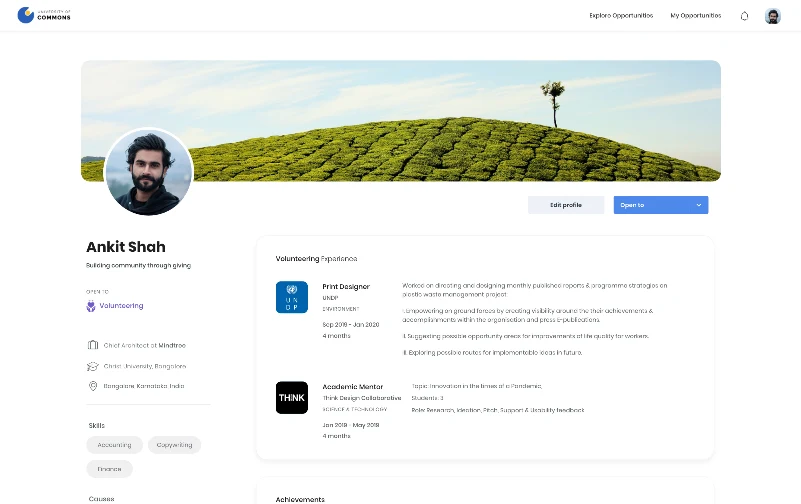Go to Explore Opportunities
Screen dimensions: 801x504
[x=621, y=16]
